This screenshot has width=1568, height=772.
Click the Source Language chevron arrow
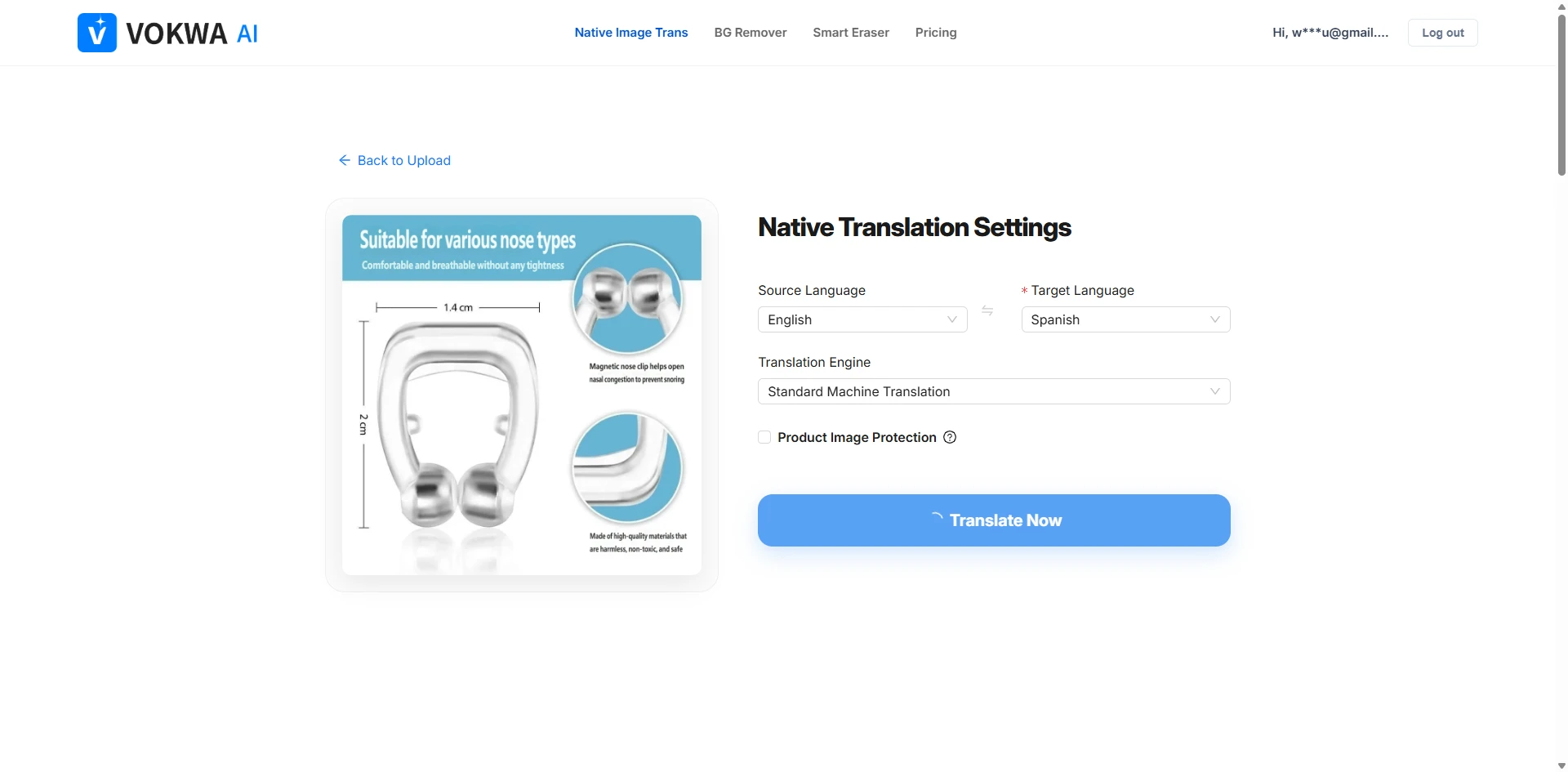tap(951, 319)
